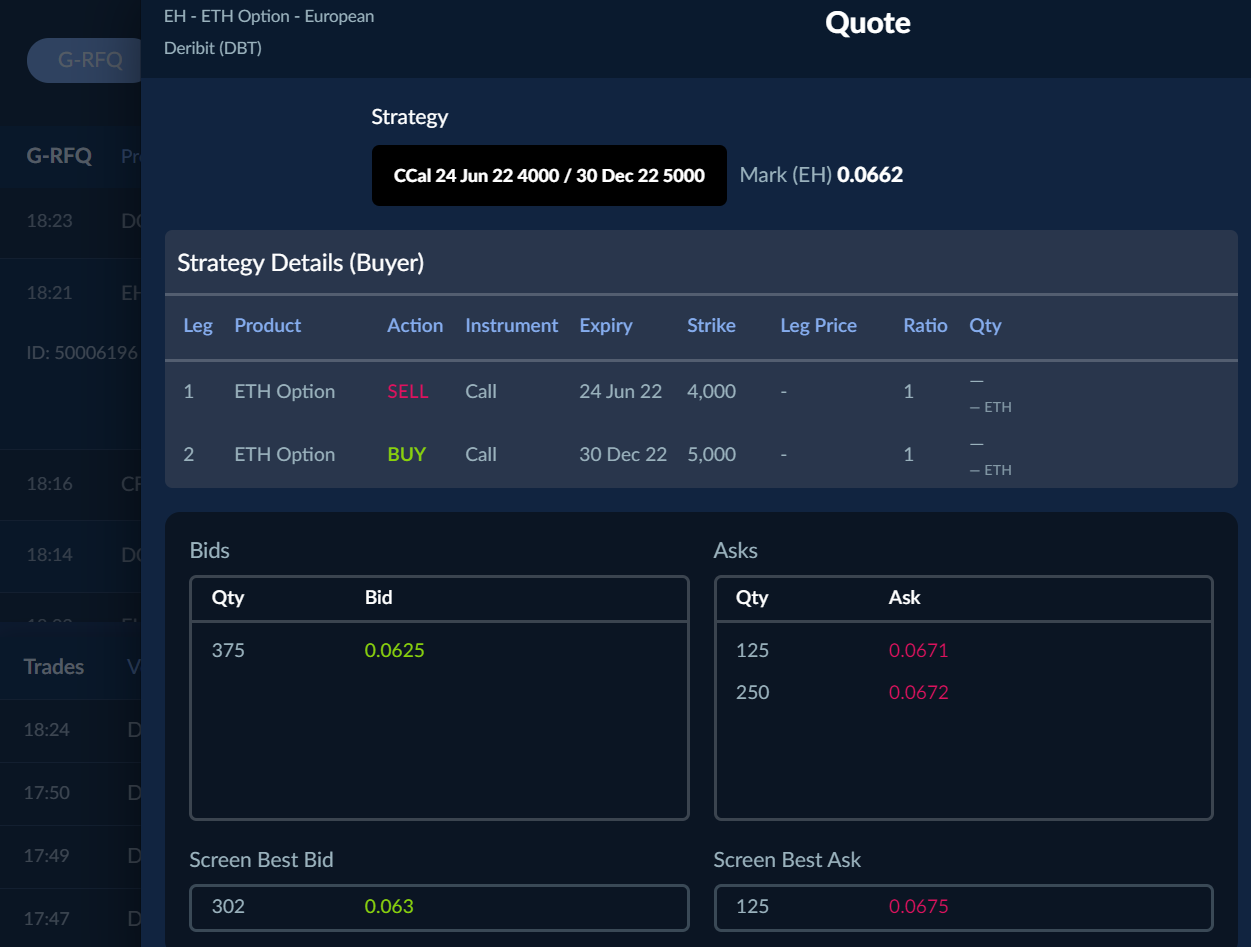The width and height of the screenshot is (1251, 947).
Task: Click Screen Best Ask 0.0675 value
Action: (918, 907)
